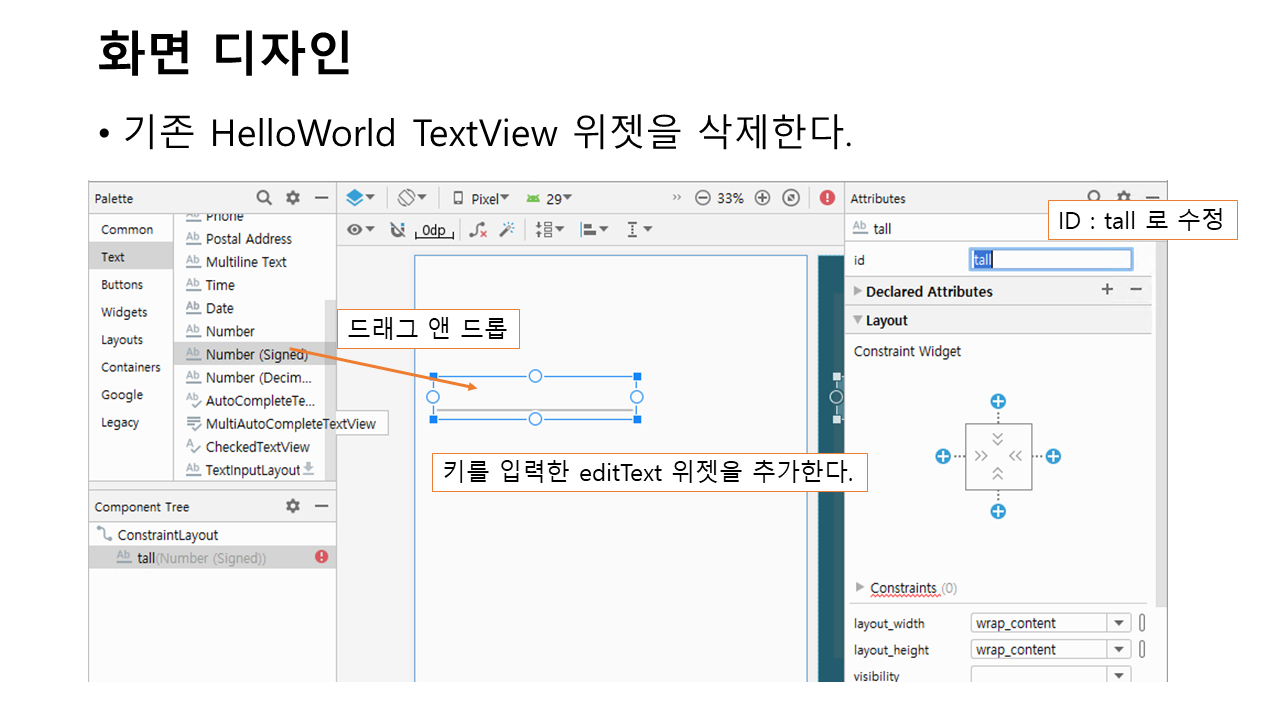Image resolution: width=1280 pixels, height=720 pixels.
Task: Click the Infer Constraints magic wand icon
Action: coord(507,230)
